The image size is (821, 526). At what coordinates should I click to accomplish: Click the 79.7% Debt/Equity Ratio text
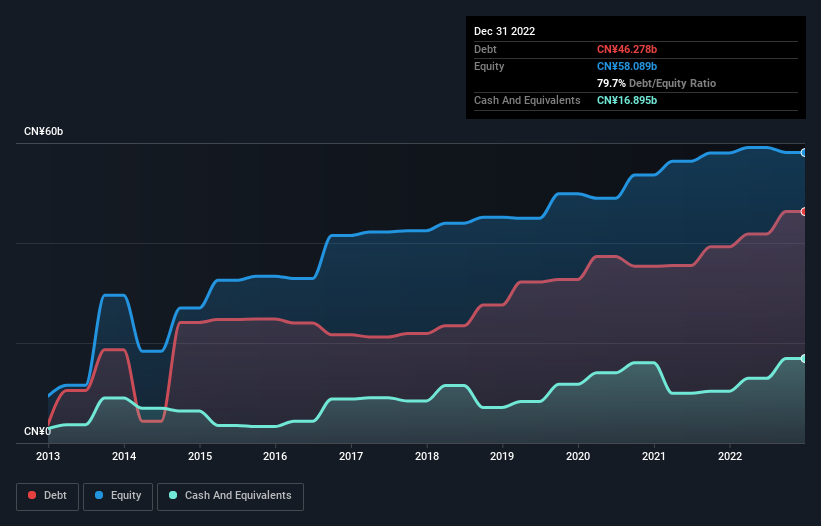[x=657, y=83]
